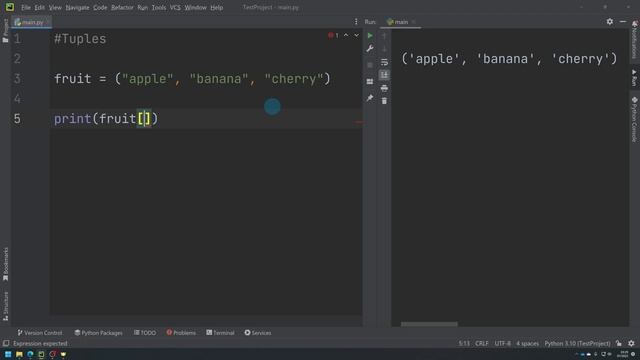Open the IDE settings gear icon in status bar
Viewport: 640px width, 360px height.
631,344
